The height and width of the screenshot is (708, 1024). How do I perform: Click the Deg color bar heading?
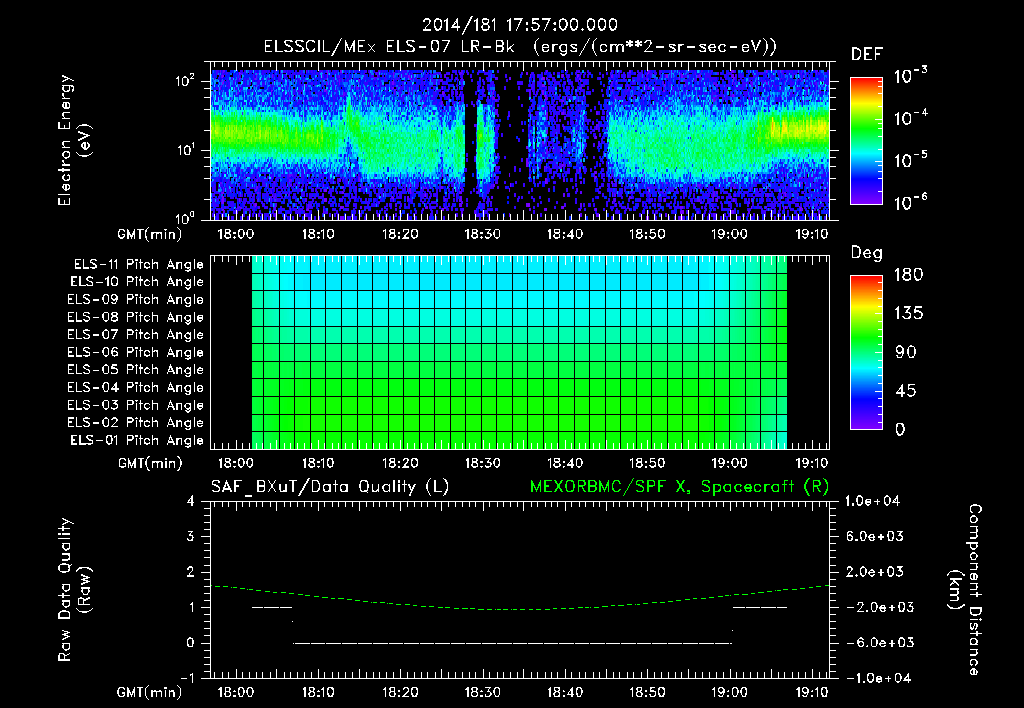(867, 253)
